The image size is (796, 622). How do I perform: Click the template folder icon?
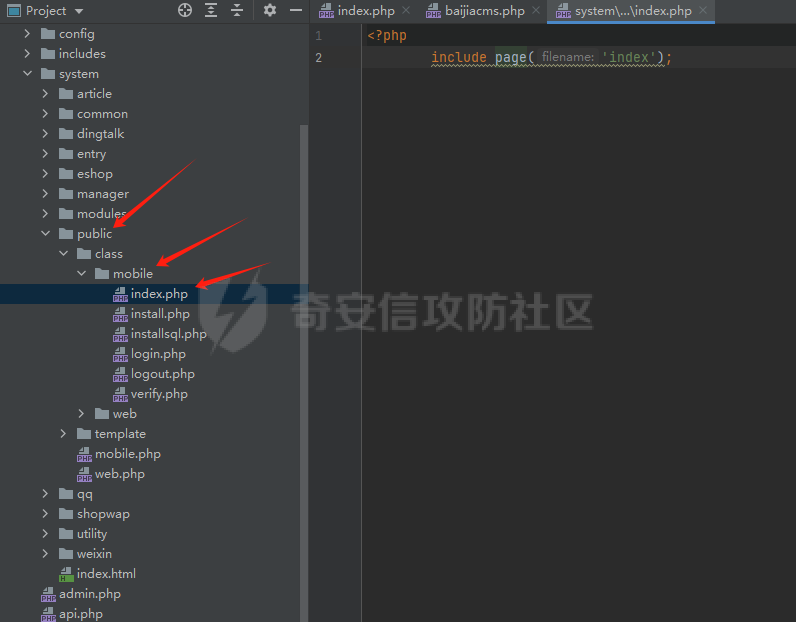coord(84,434)
